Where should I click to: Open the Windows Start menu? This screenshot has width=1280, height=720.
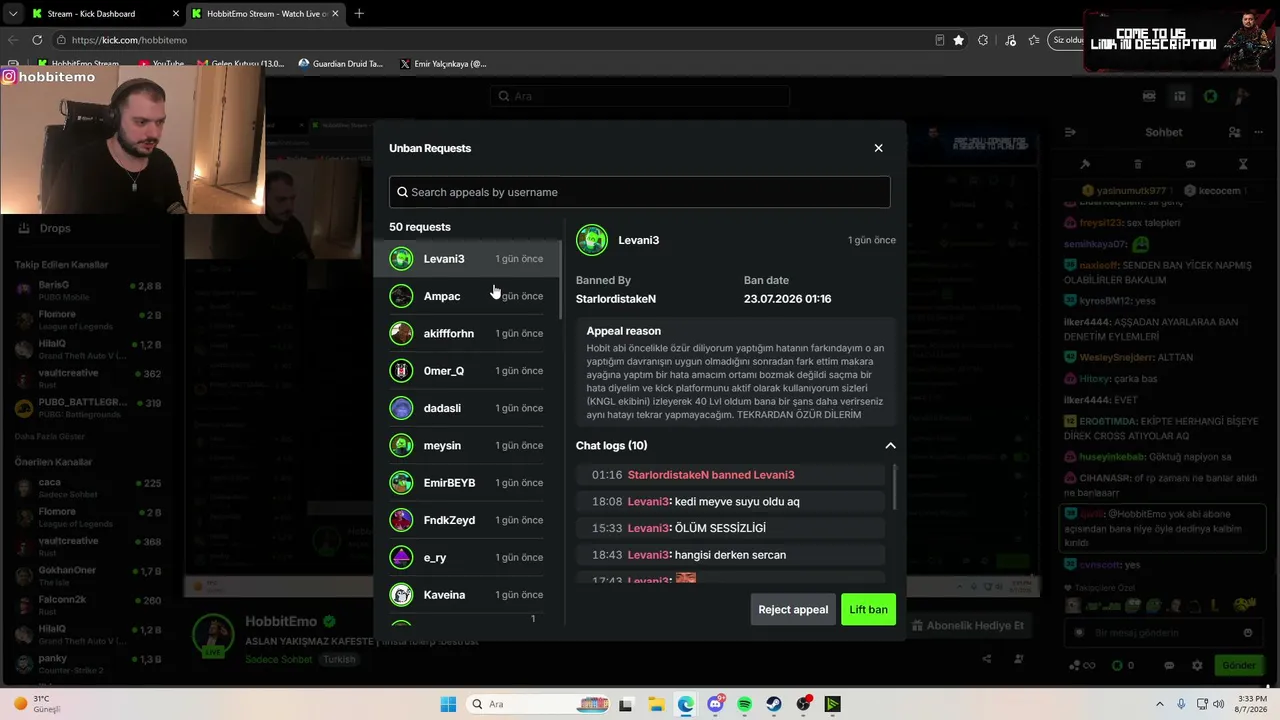[x=448, y=704]
